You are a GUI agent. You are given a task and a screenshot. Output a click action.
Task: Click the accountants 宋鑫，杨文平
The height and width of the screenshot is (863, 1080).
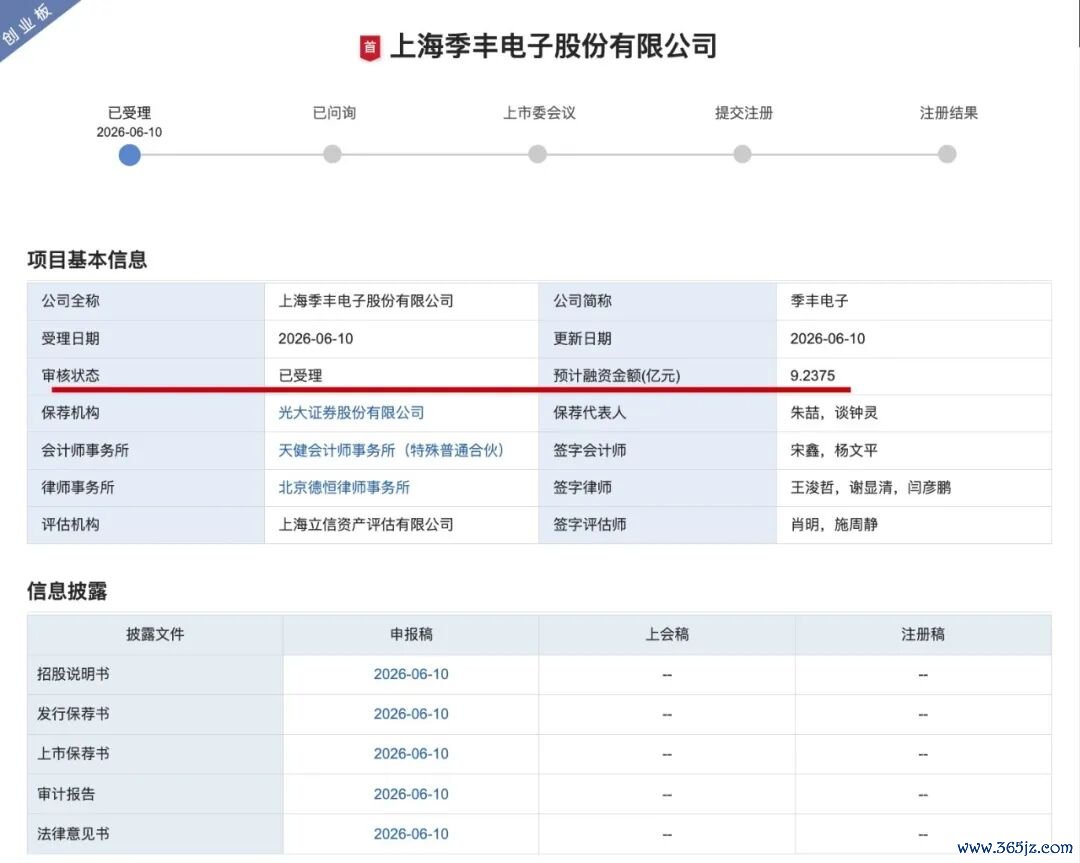click(834, 450)
